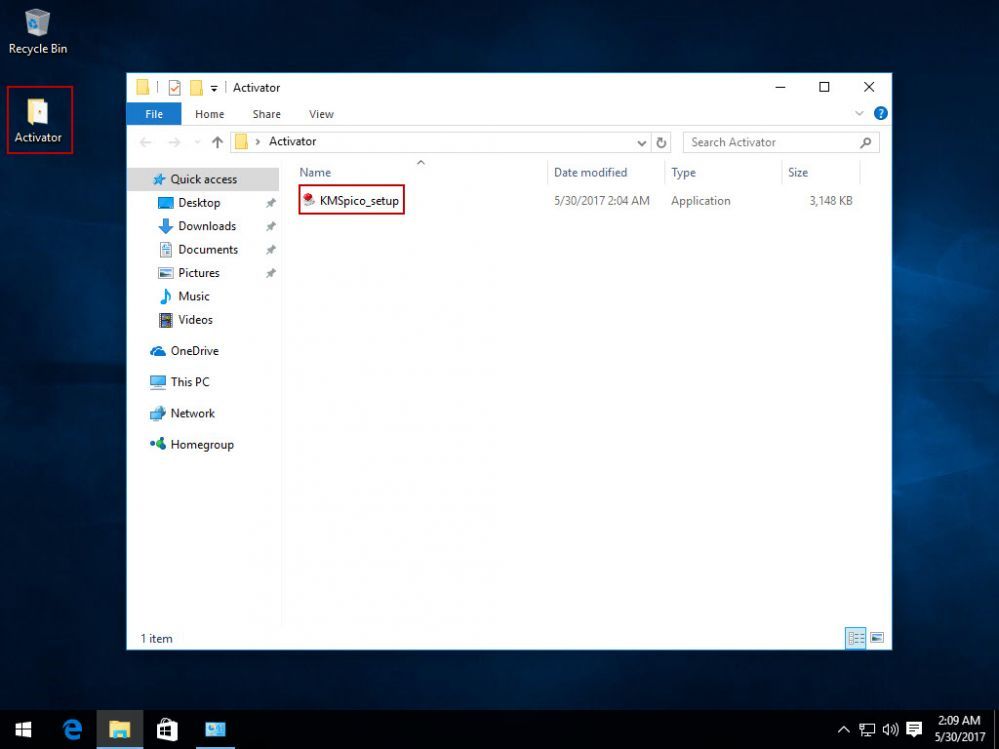Open the Windows Store taskbar icon
This screenshot has height=749, width=999.
coord(167,730)
